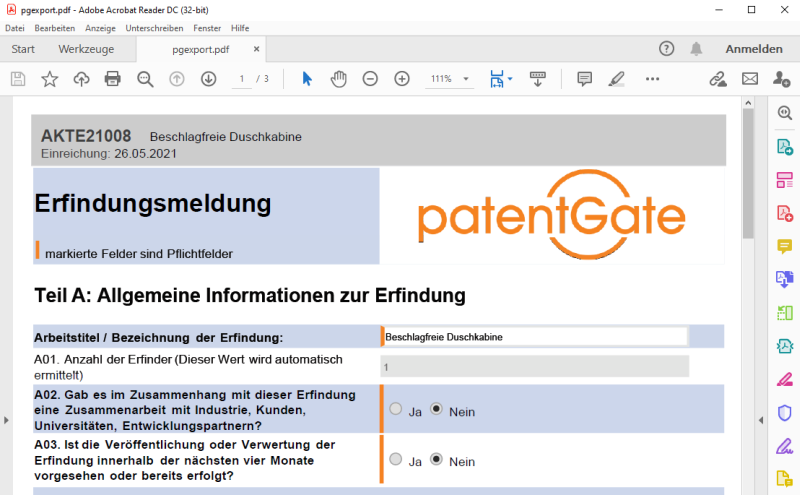Select Ja for question A02
This screenshot has height=495, width=800.
(395, 409)
